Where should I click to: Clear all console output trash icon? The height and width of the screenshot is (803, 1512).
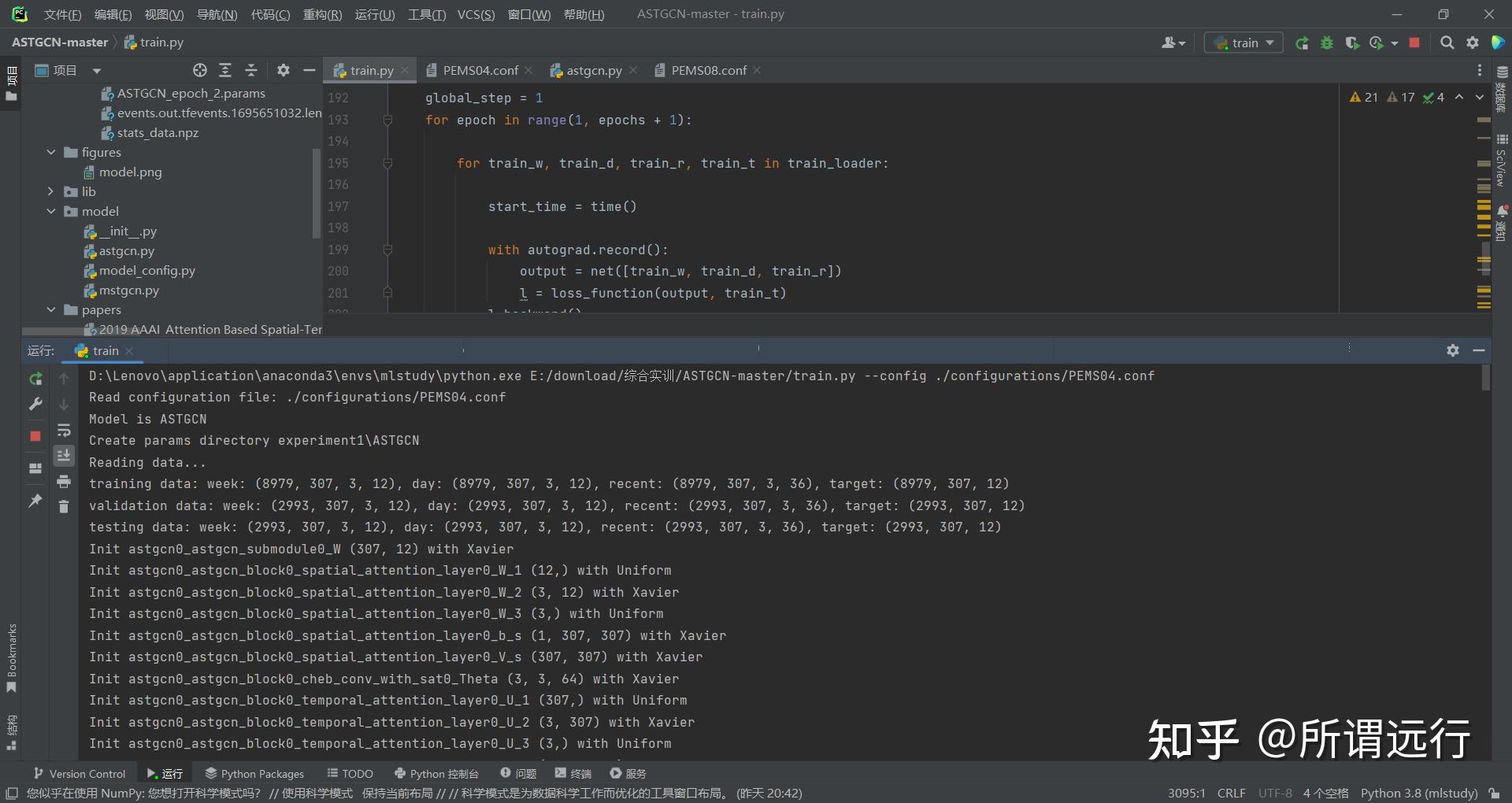(64, 506)
